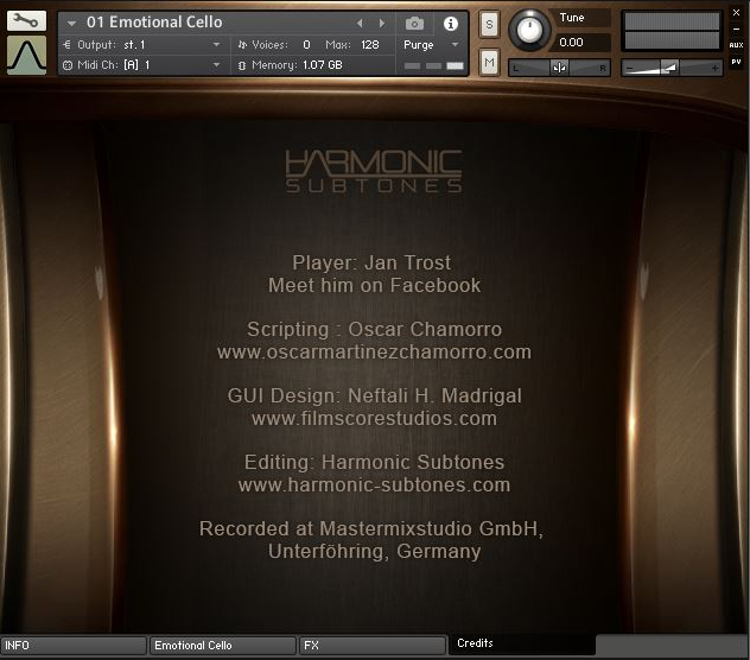750x660 pixels.
Task: Click the purge status indicator bars
Action: (434, 66)
